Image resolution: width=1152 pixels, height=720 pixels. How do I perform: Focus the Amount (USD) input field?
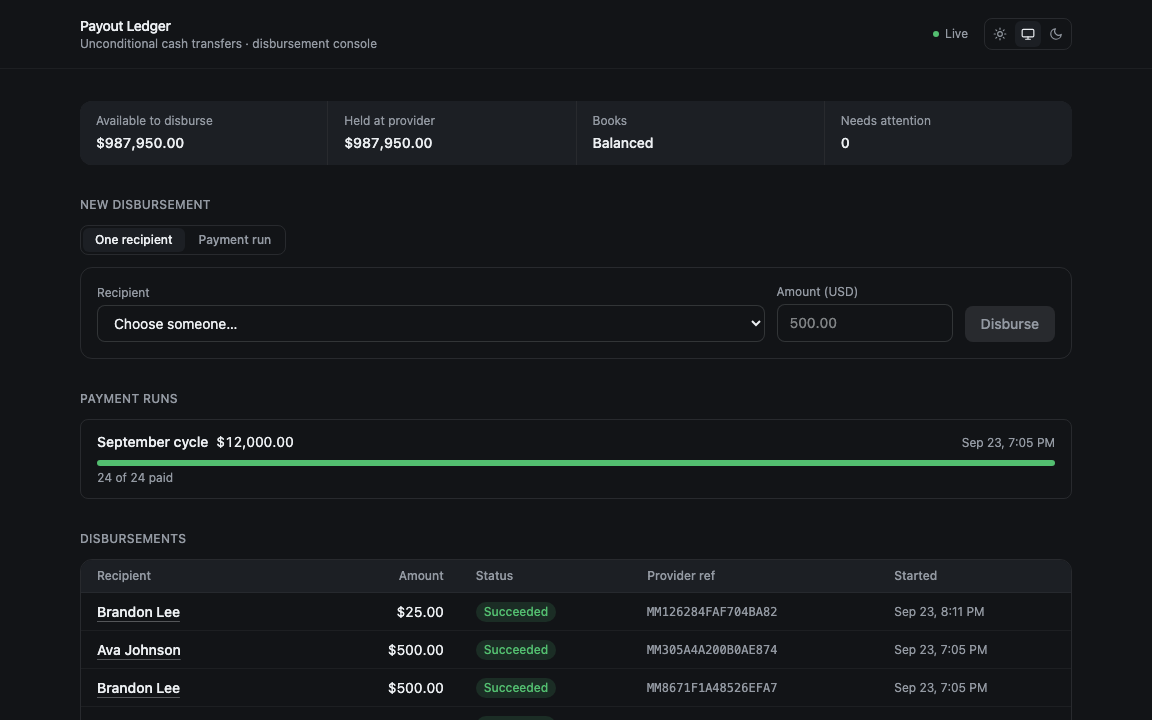(865, 323)
